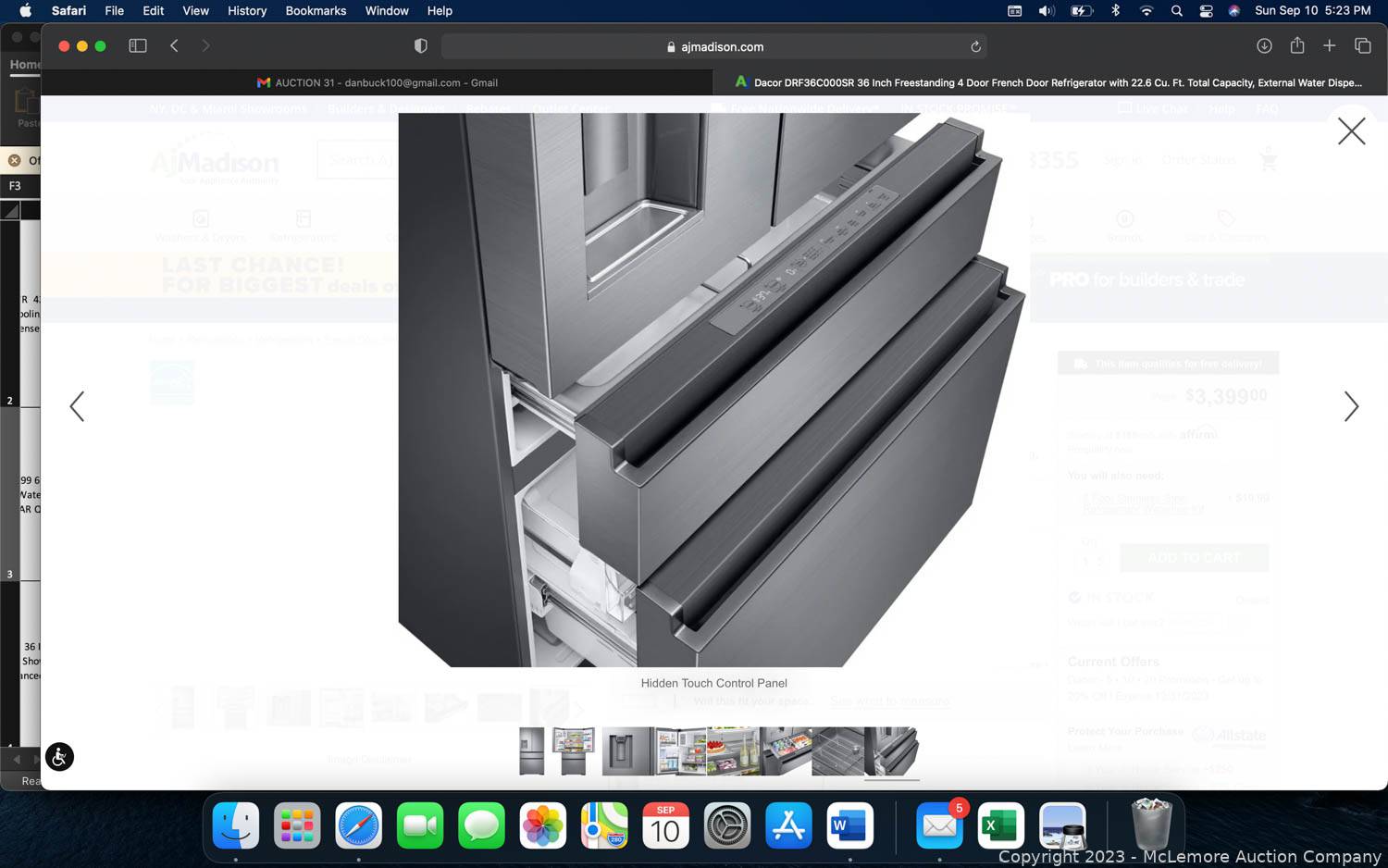Image resolution: width=1388 pixels, height=868 pixels.
Task: Select the open side-door interior thumbnail
Action: tap(680, 751)
